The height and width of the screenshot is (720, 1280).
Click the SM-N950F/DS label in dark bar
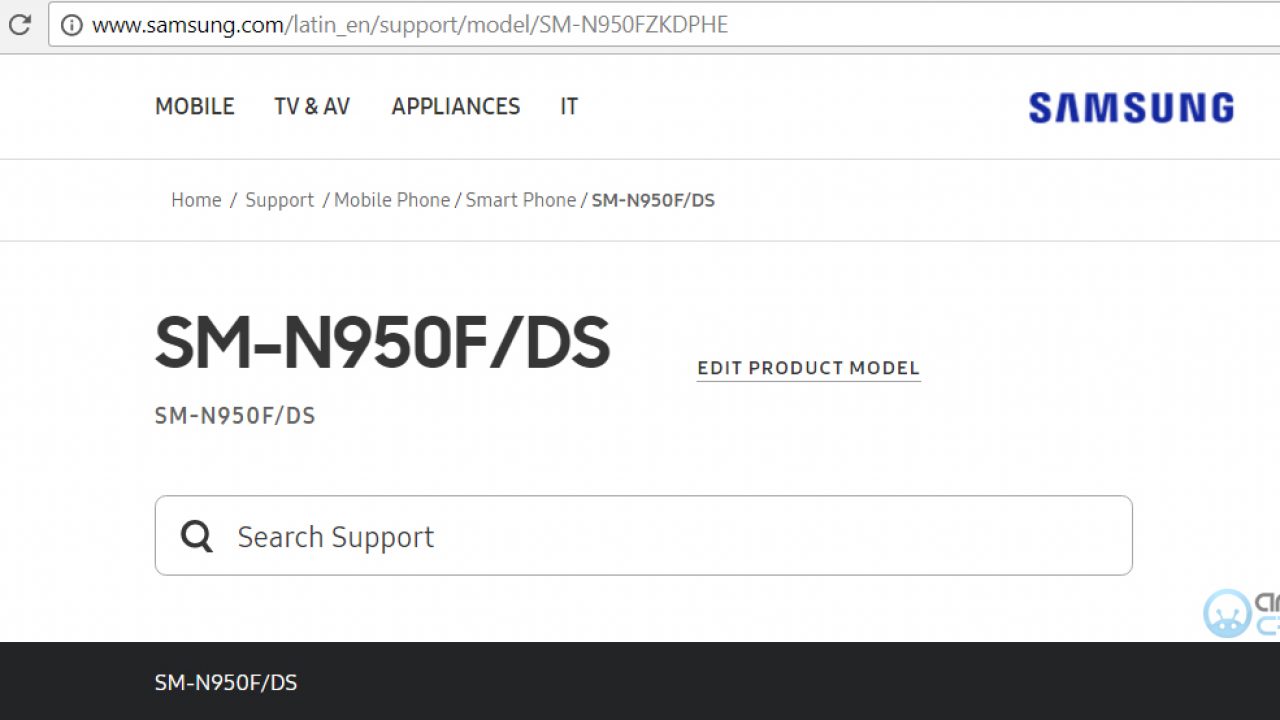point(226,683)
